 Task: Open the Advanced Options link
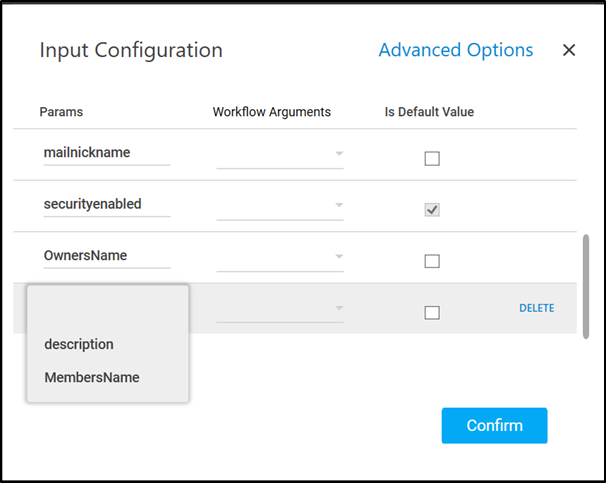[455, 50]
